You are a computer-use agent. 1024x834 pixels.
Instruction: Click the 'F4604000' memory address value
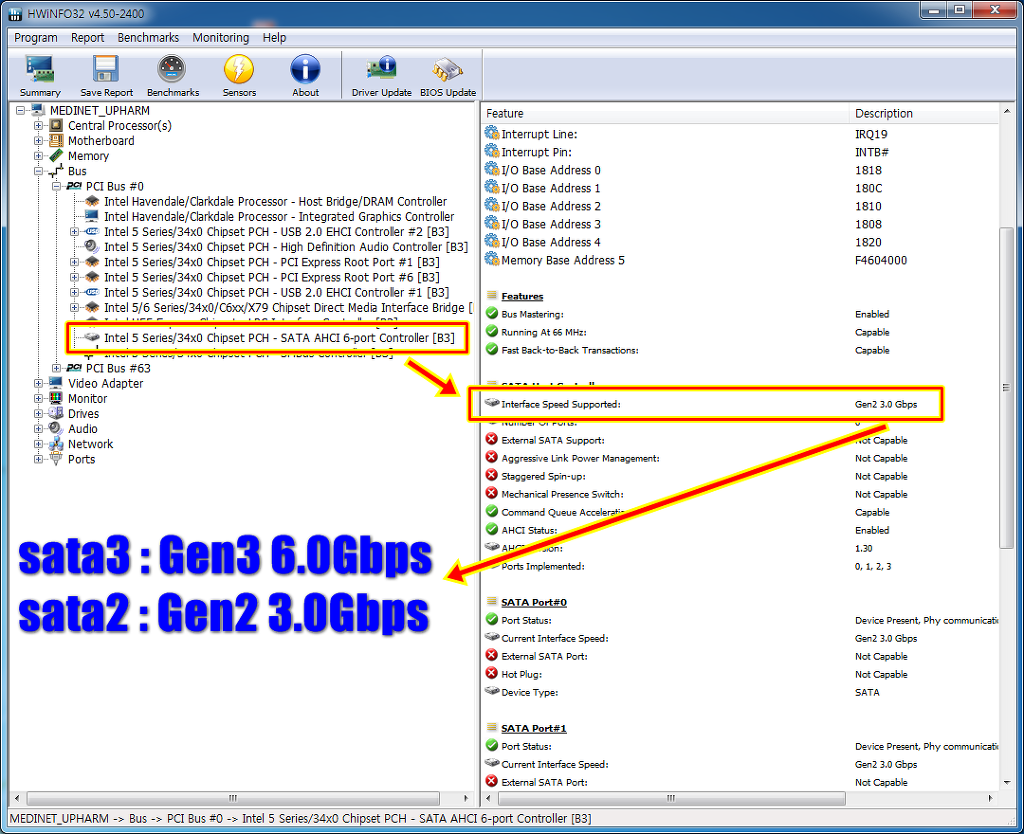[880, 260]
